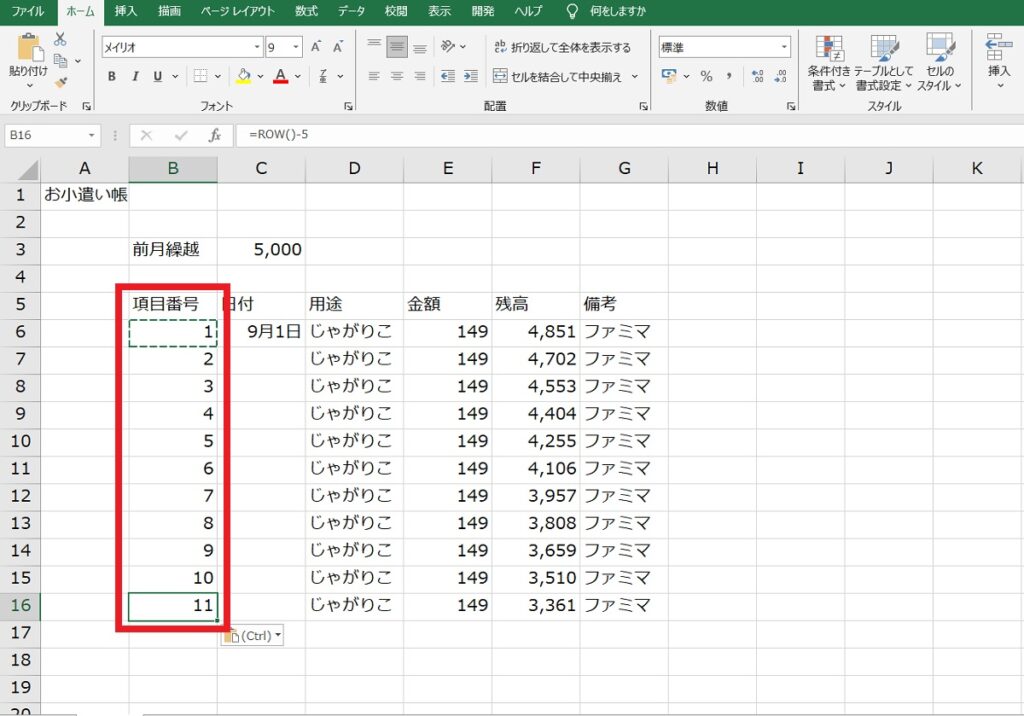Select cell containing 前月繰越
Image resolution: width=1024 pixels, height=716 pixels.
pos(173,250)
